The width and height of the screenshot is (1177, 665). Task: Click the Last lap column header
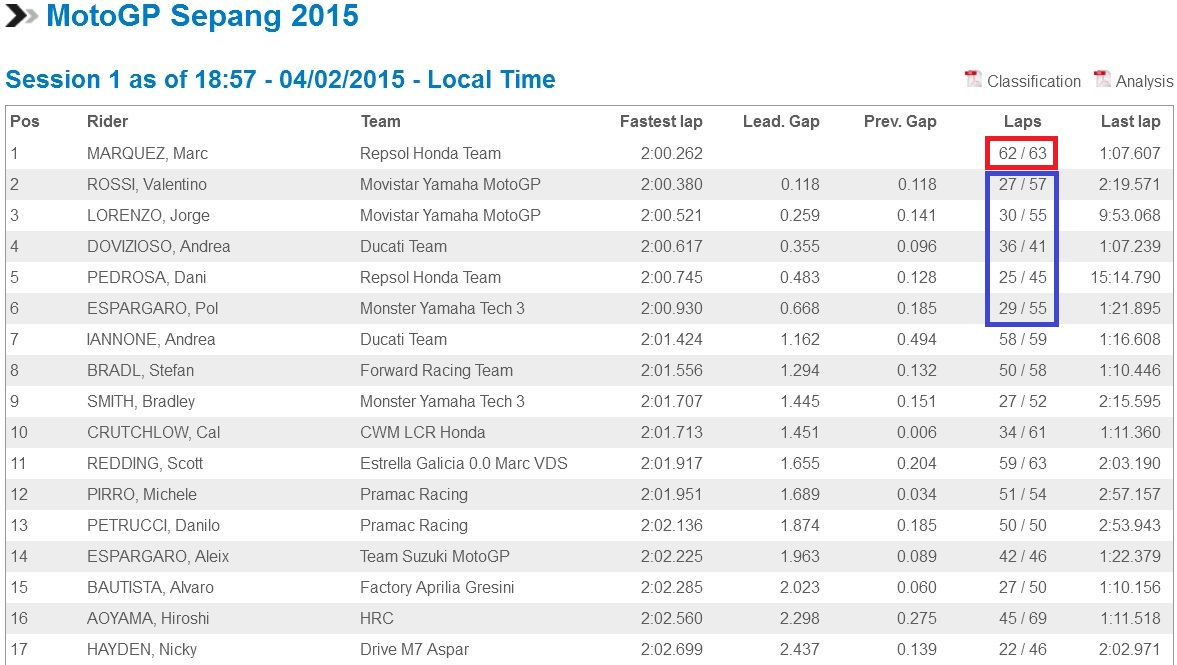point(1130,122)
